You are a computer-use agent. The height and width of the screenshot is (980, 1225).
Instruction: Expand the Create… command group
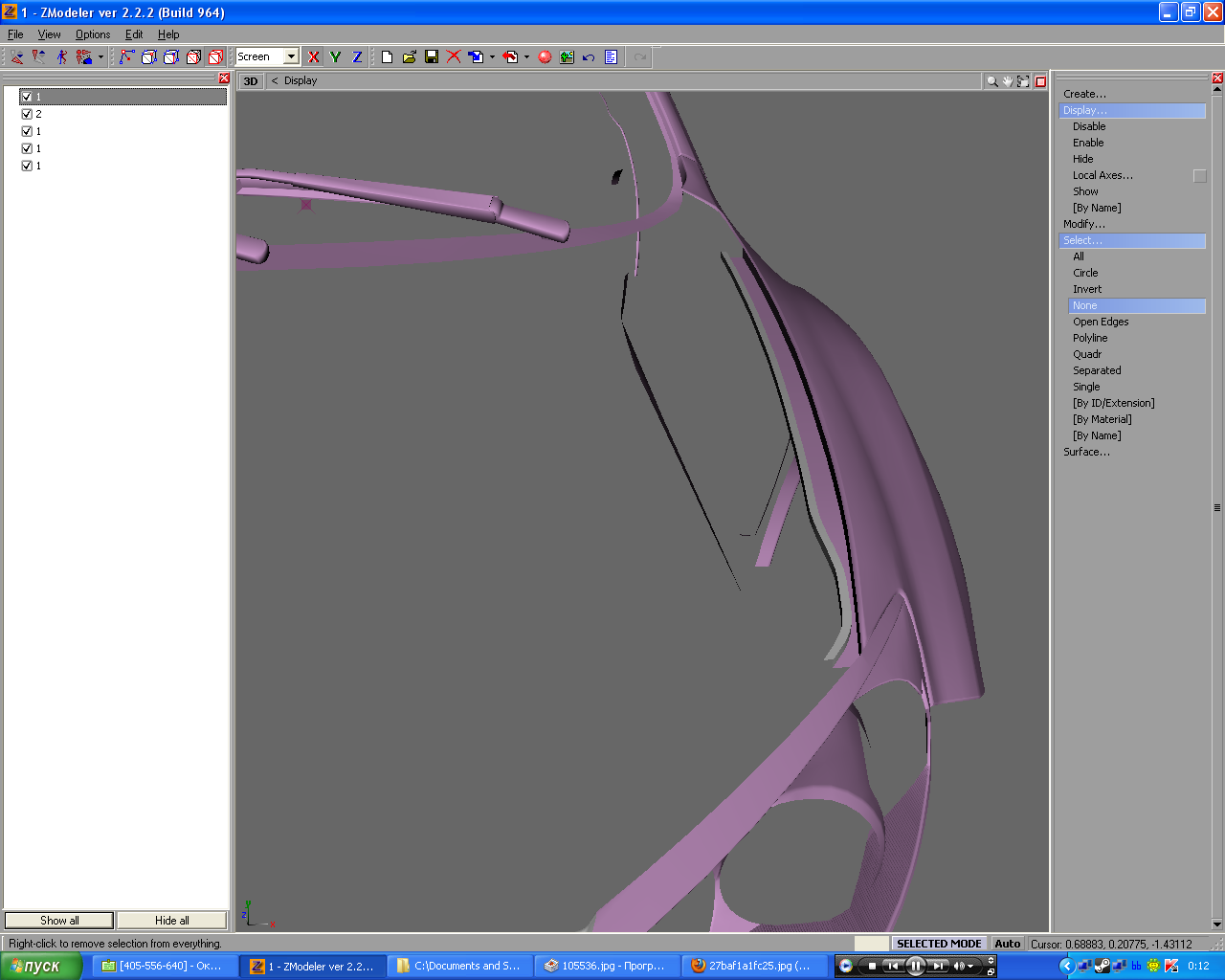click(x=1084, y=94)
